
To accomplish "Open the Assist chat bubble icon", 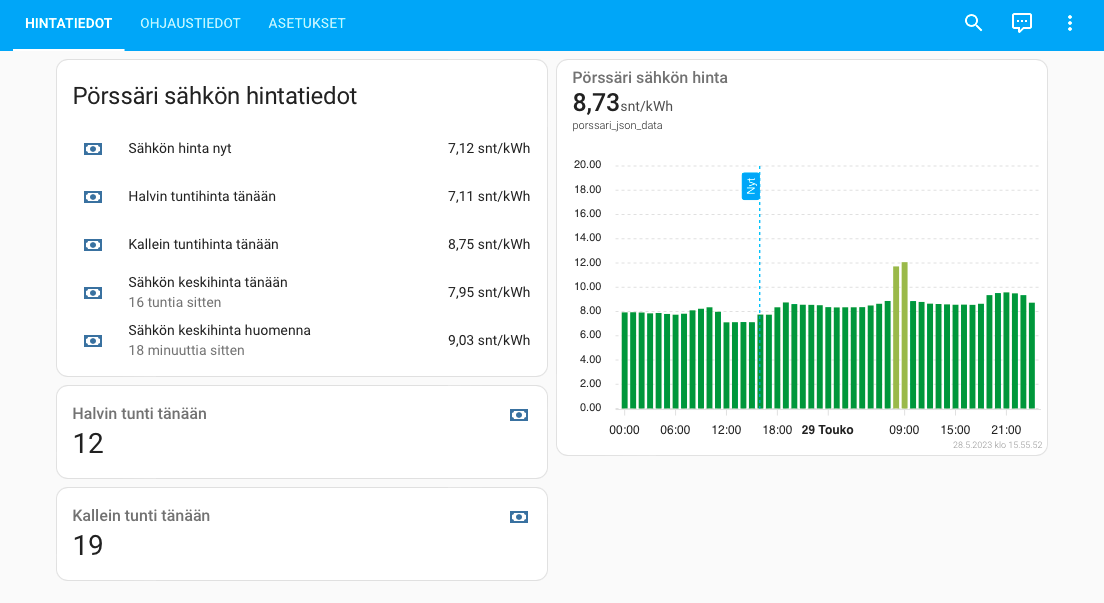I will coord(1021,23).
